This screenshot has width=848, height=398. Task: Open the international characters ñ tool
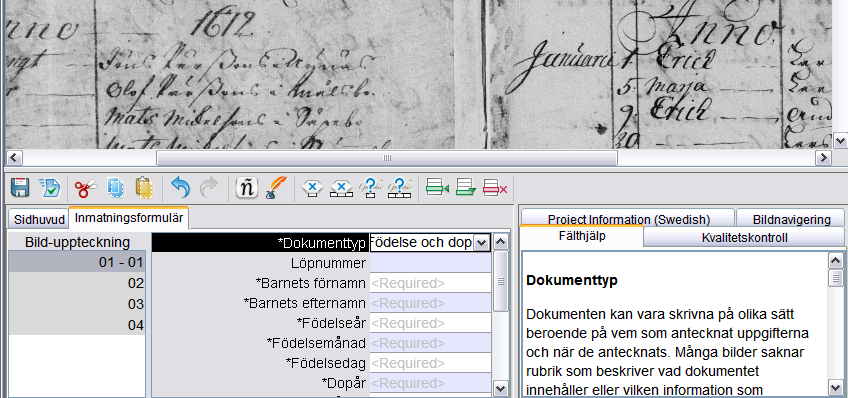247,188
